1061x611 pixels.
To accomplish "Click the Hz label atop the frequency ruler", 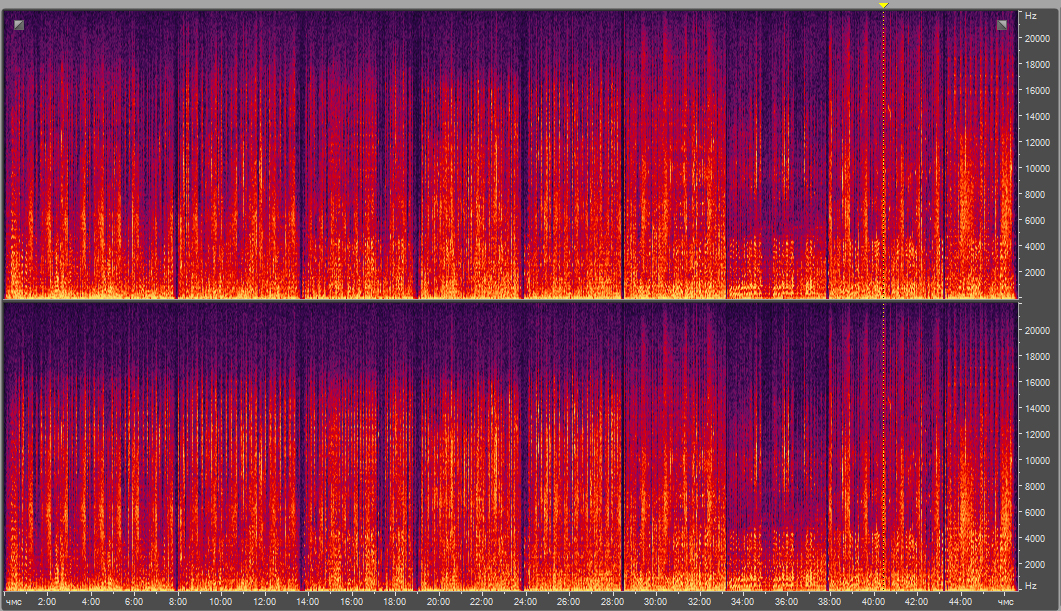I will pyautogui.click(x=1029, y=17).
